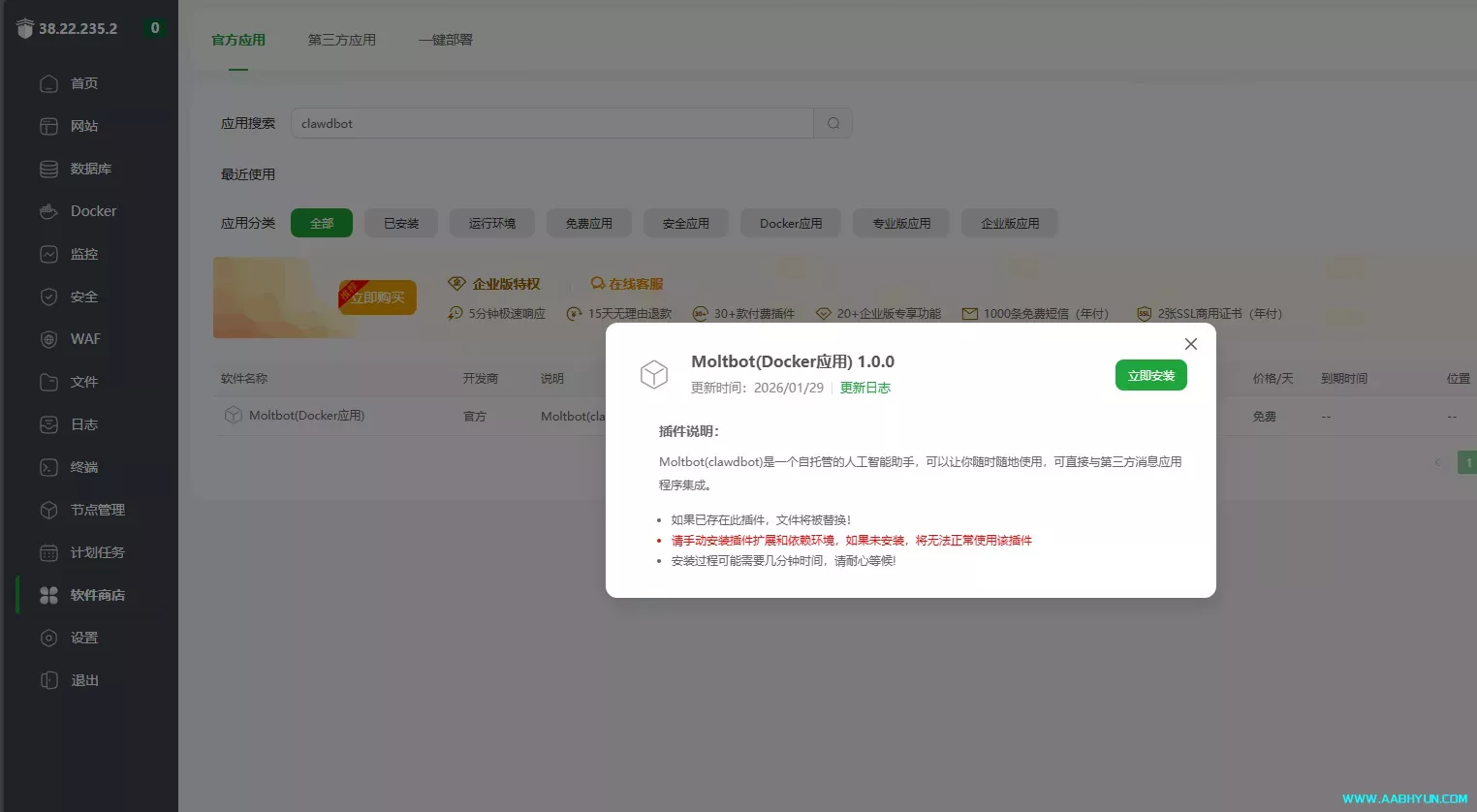Open the 日志 (Logs) section

click(82, 423)
